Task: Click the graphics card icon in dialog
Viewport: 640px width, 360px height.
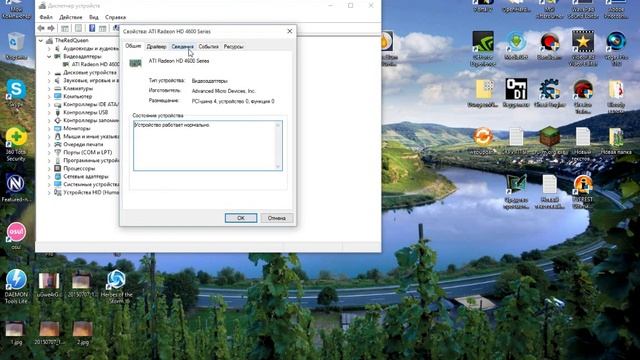Action: pos(135,63)
